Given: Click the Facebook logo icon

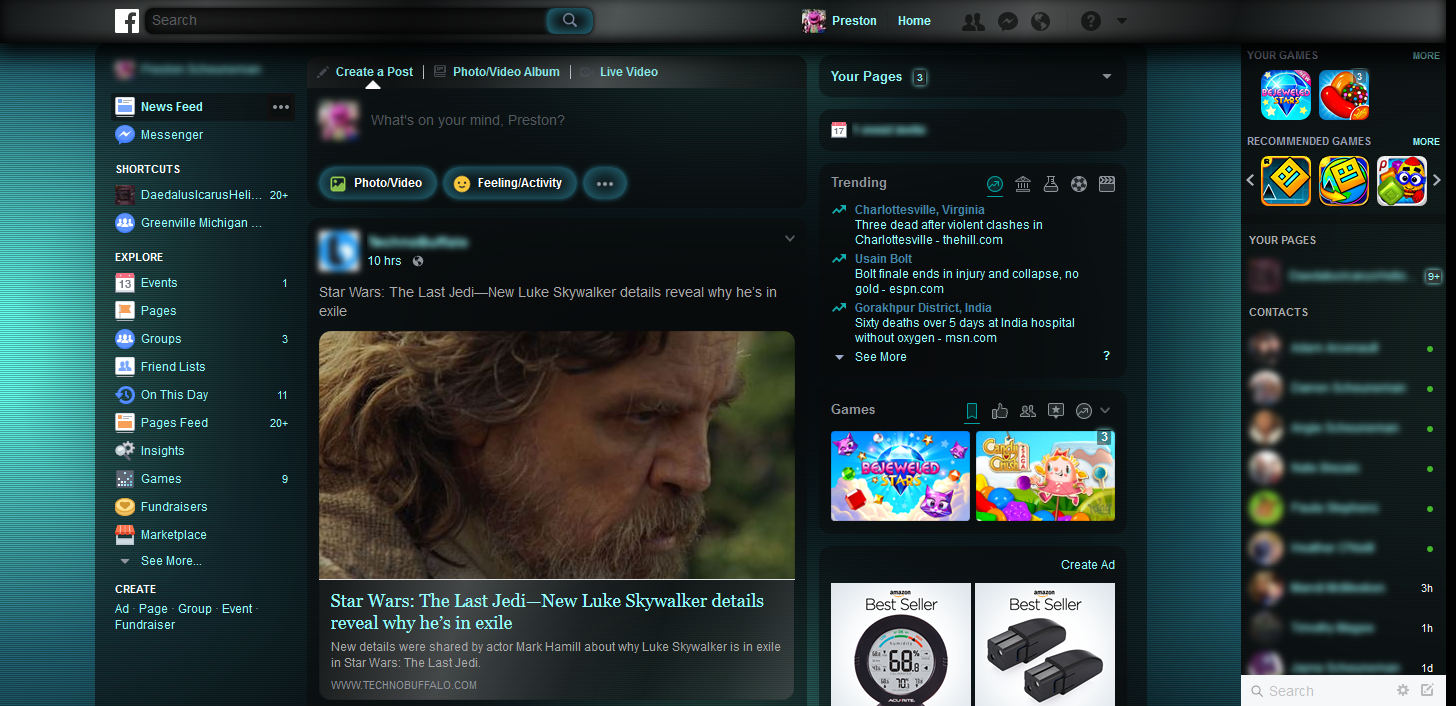Looking at the screenshot, I should pos(126,20).
